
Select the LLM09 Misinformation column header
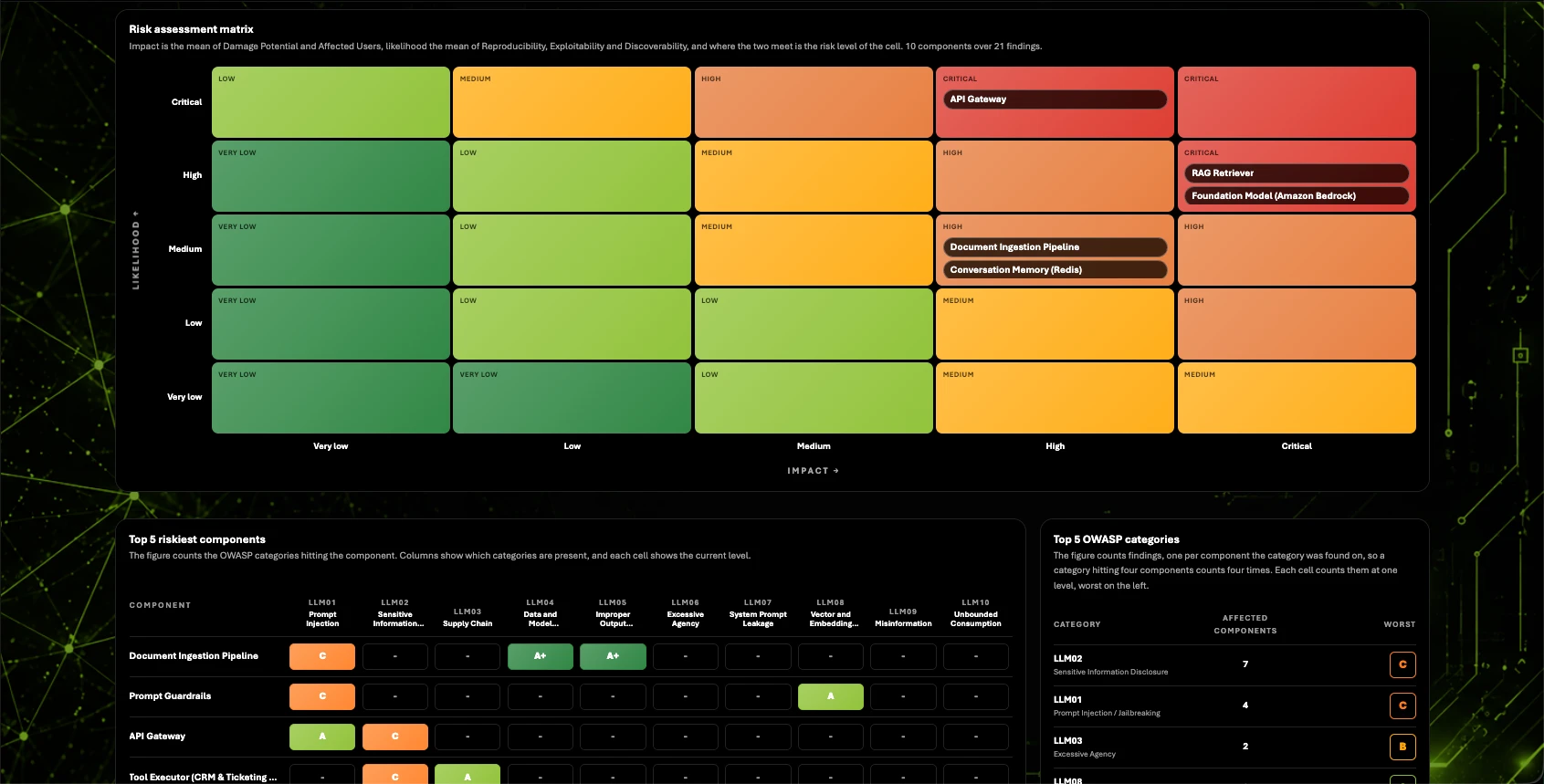click(x=903, y=618)
